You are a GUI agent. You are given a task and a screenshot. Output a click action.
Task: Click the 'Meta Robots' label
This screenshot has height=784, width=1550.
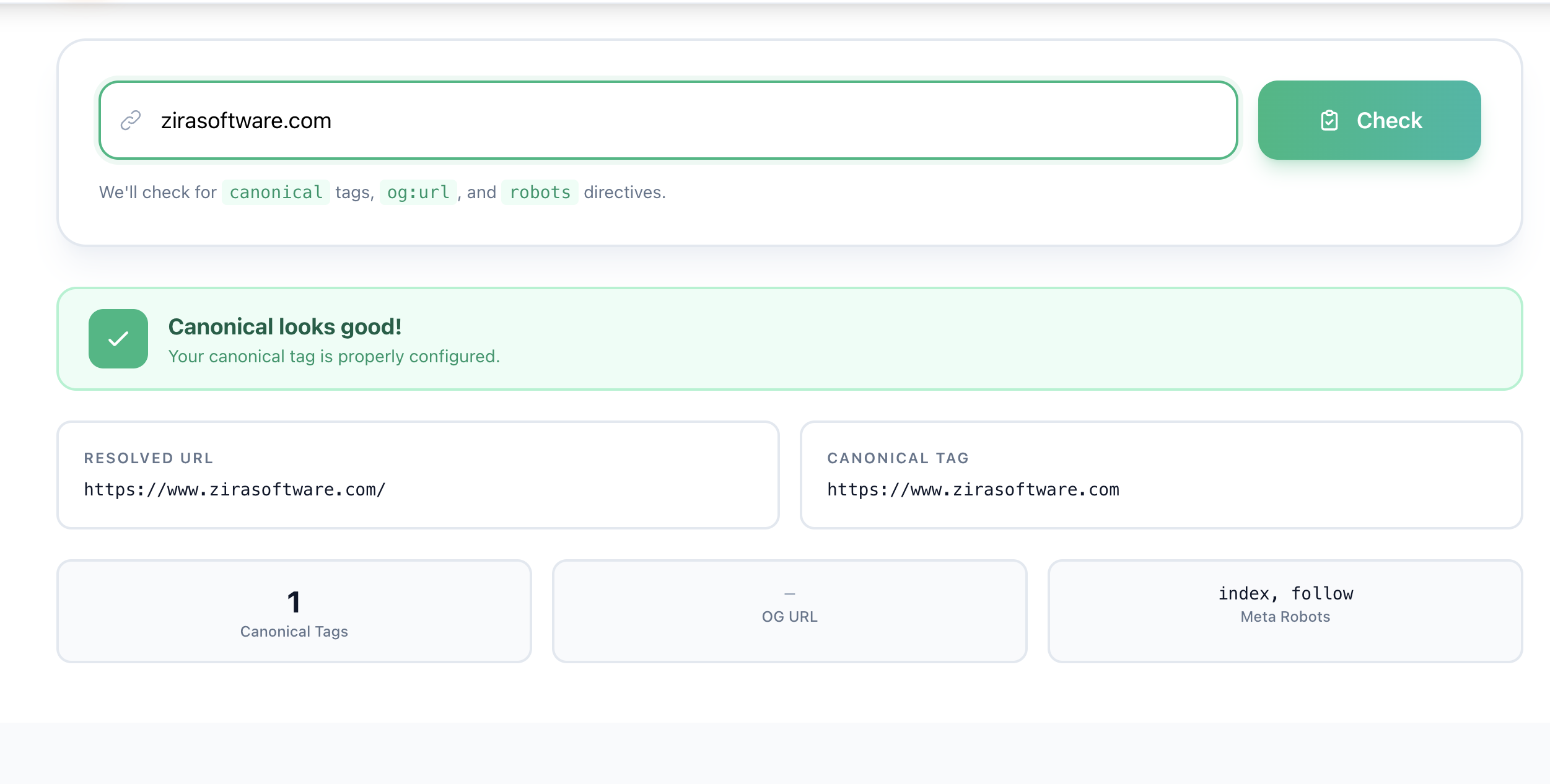pyautogui.click(x=1285, y=617)
